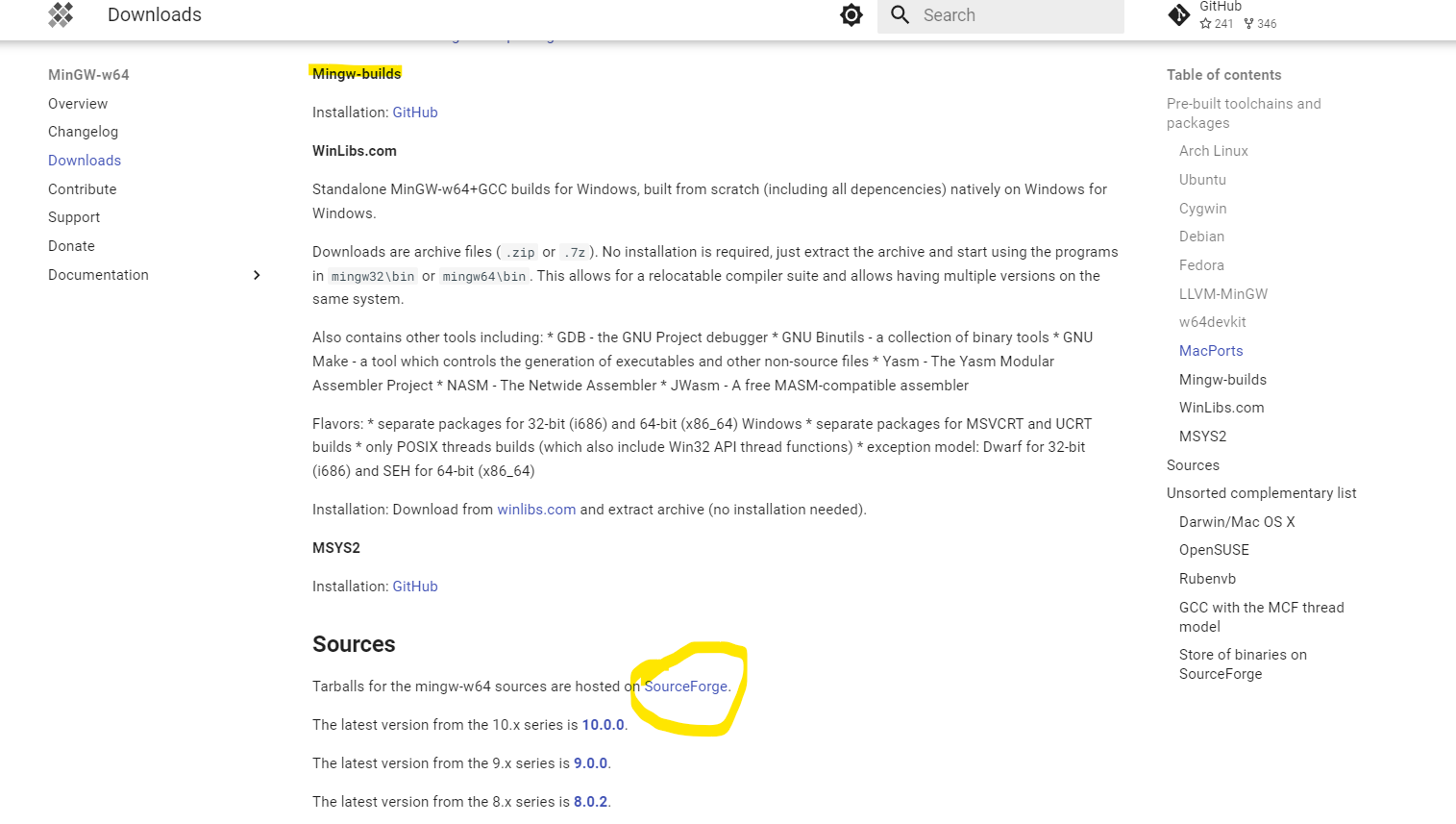Viewport: 1456px width, 824px height.
Task: Click the Sources section heading
Action: tap(354, 644)
